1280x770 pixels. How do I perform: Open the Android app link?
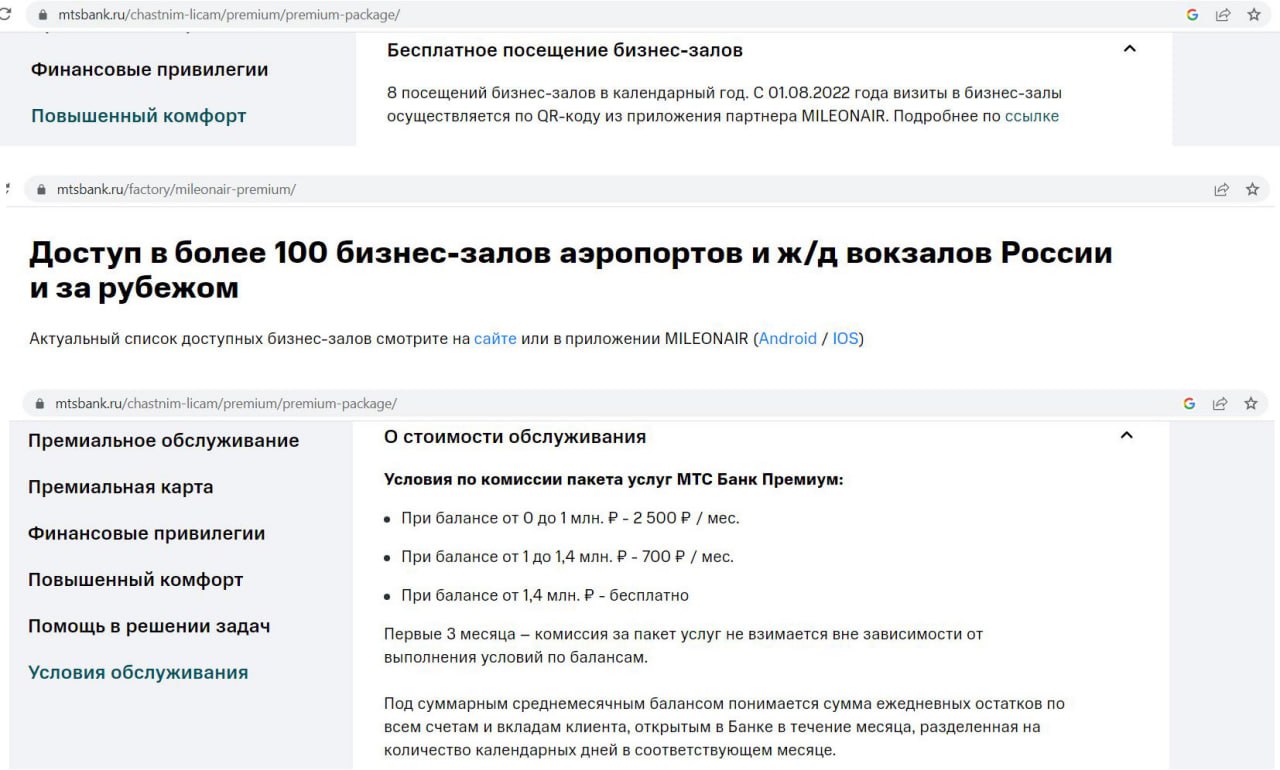coord(788,338)
